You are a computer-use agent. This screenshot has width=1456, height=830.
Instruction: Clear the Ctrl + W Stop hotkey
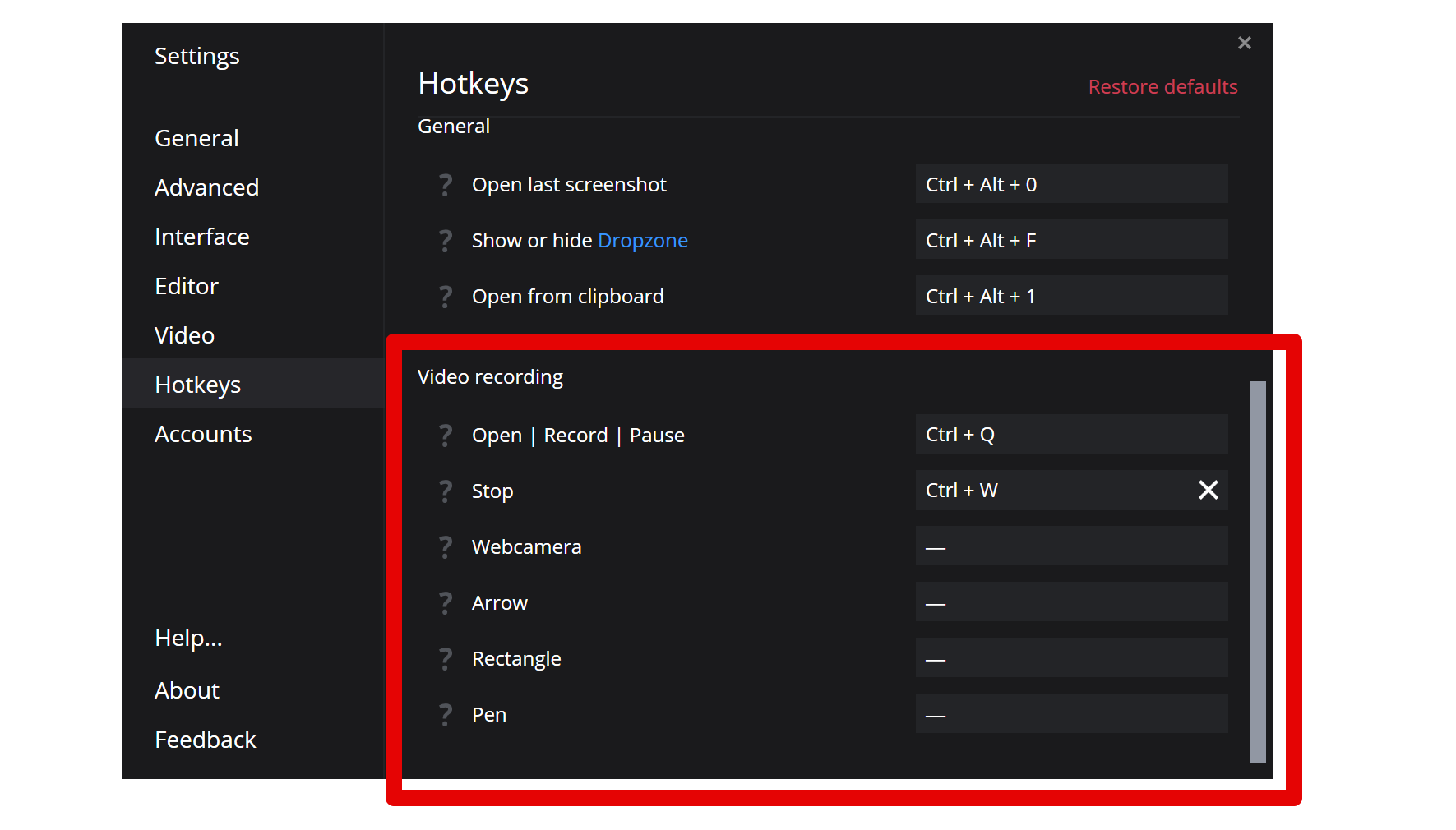[1208, 490]
